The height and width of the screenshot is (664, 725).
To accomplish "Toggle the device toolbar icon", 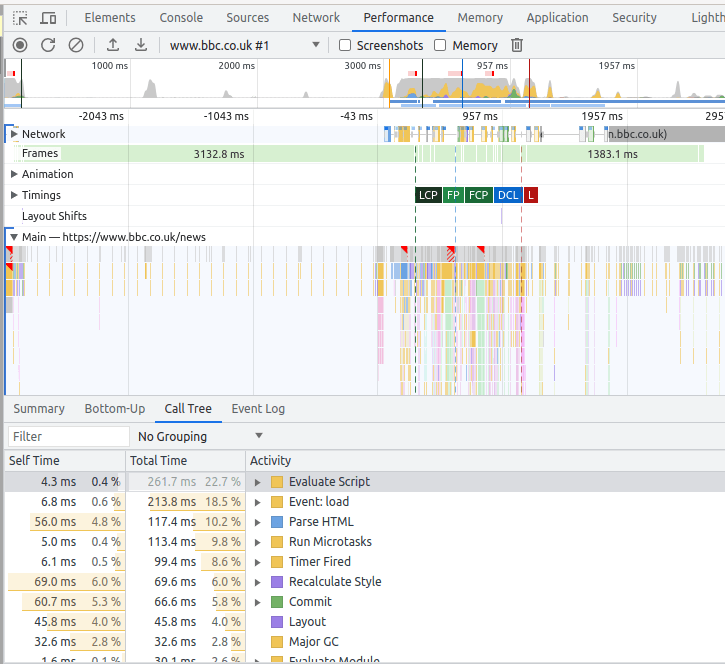I will tap(48, 18).
